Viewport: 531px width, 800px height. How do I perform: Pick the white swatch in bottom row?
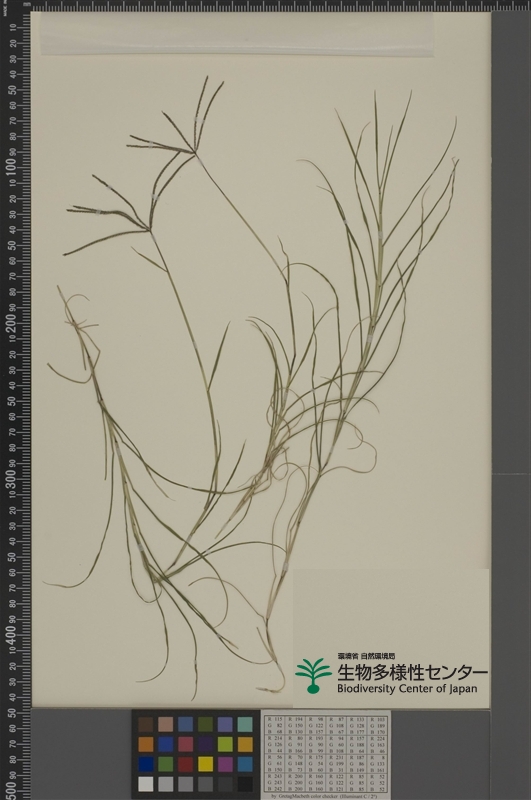coord(145,784)
